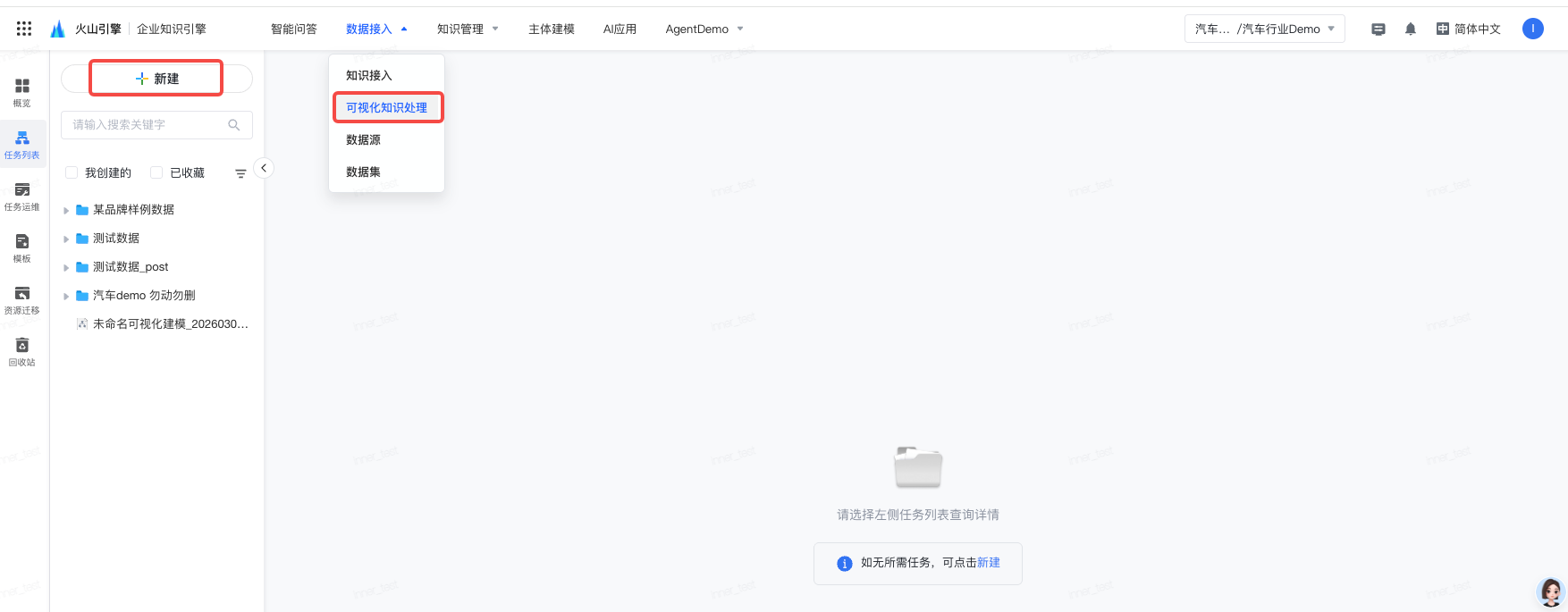Select the 测试数据 tree row
This screenshot has width=1568, height=612.
(x=156, y=239)
